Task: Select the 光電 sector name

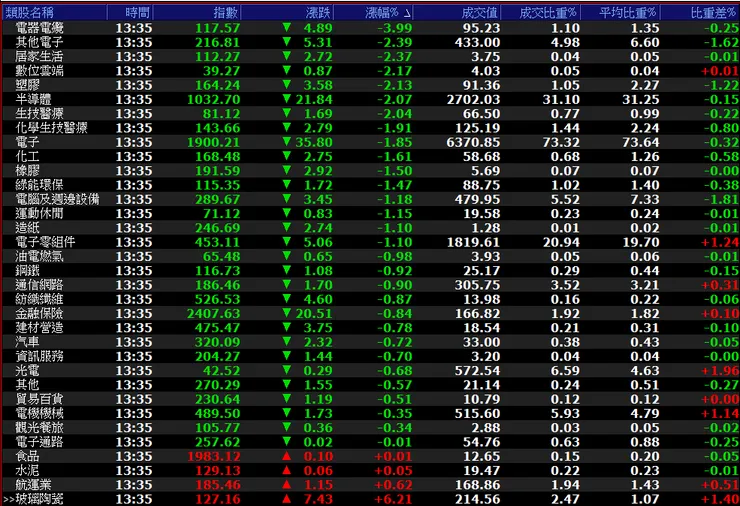Action: pos(27,371)
